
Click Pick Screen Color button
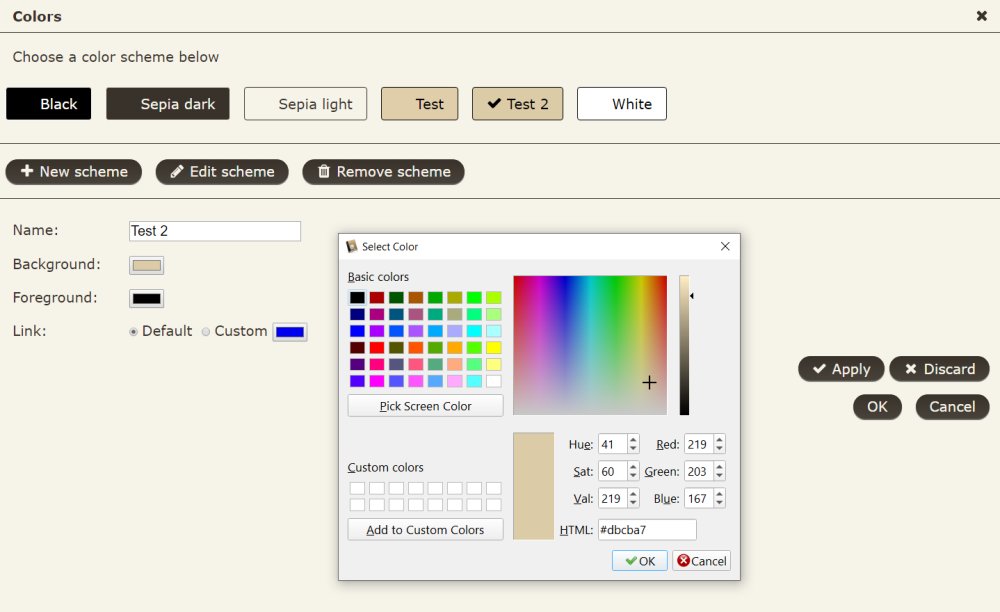[425, 406]
